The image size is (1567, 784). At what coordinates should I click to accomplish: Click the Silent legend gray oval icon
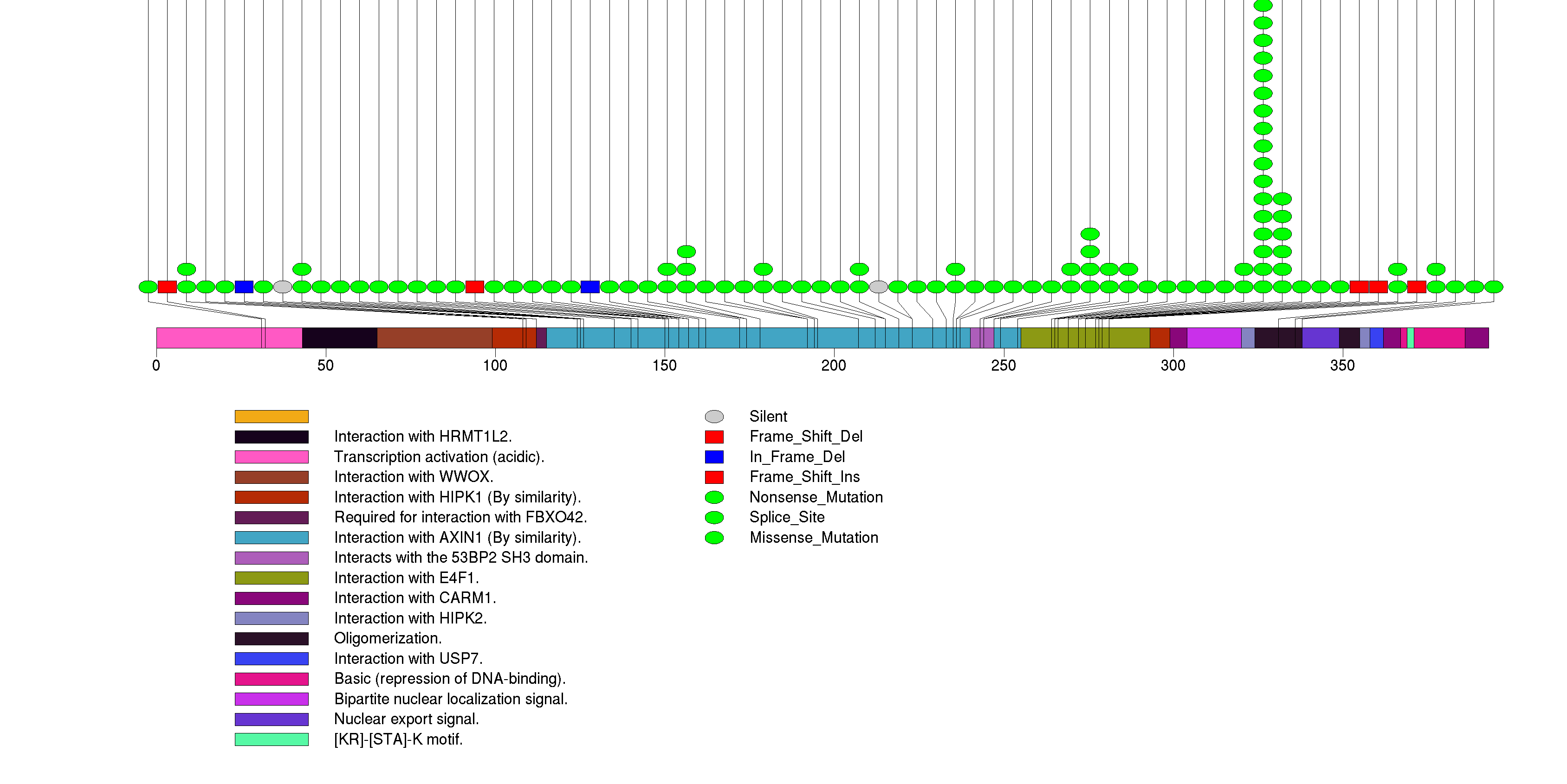714,416
